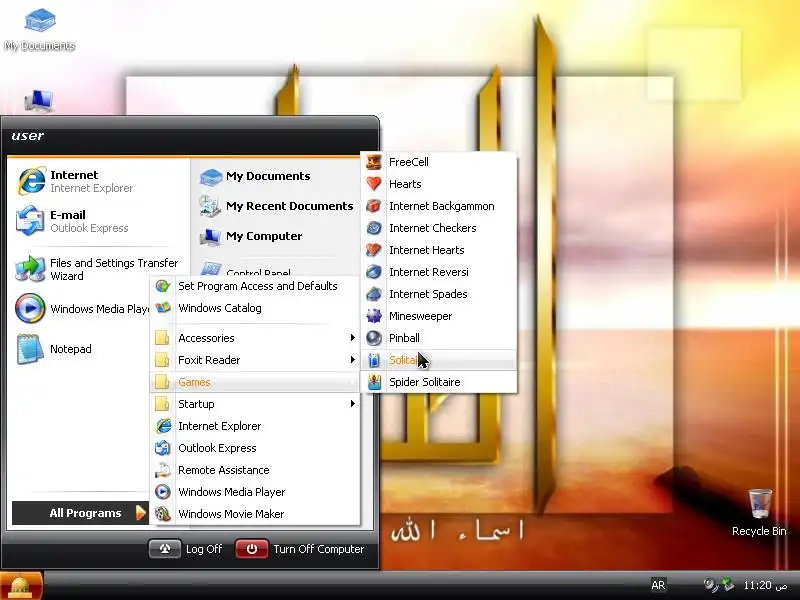800x600 pixels.
Task: Select Accessories folder in All Programs
Action: point(255,338)
